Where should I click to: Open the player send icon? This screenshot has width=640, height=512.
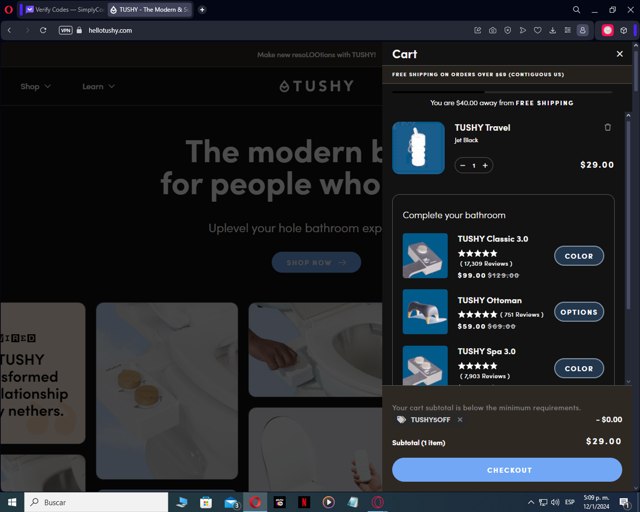pyautogui.click(x=522, y=30)
